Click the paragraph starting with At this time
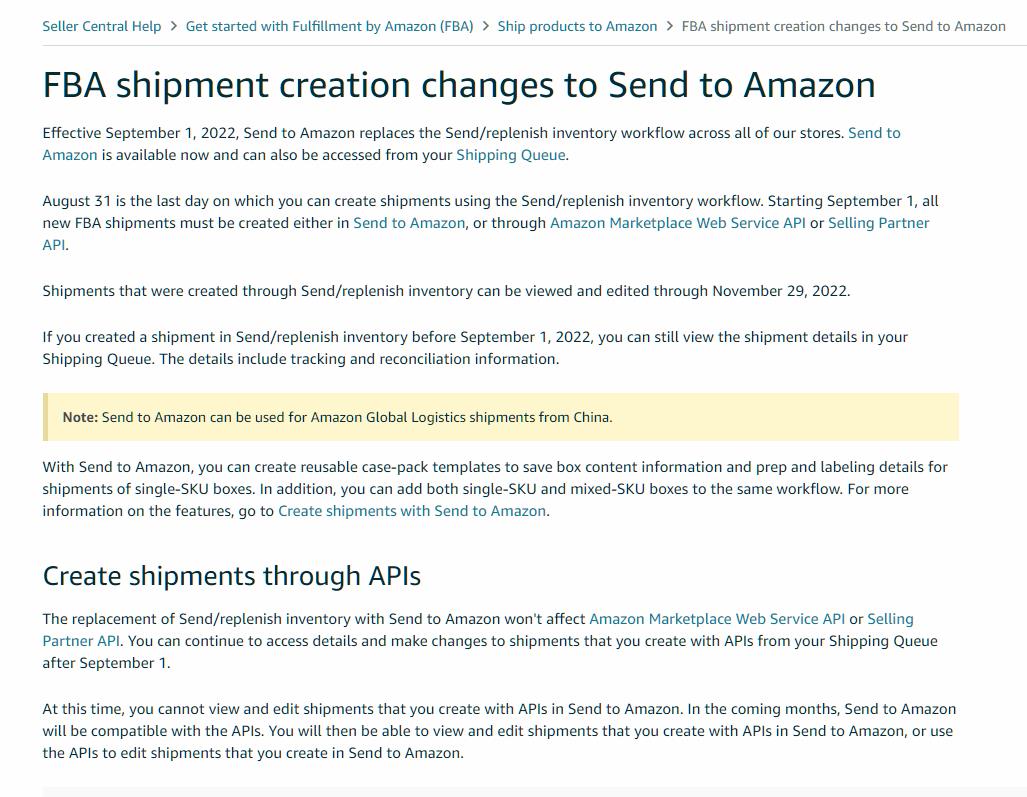1027x797 pixels. [x=498, y=731]
